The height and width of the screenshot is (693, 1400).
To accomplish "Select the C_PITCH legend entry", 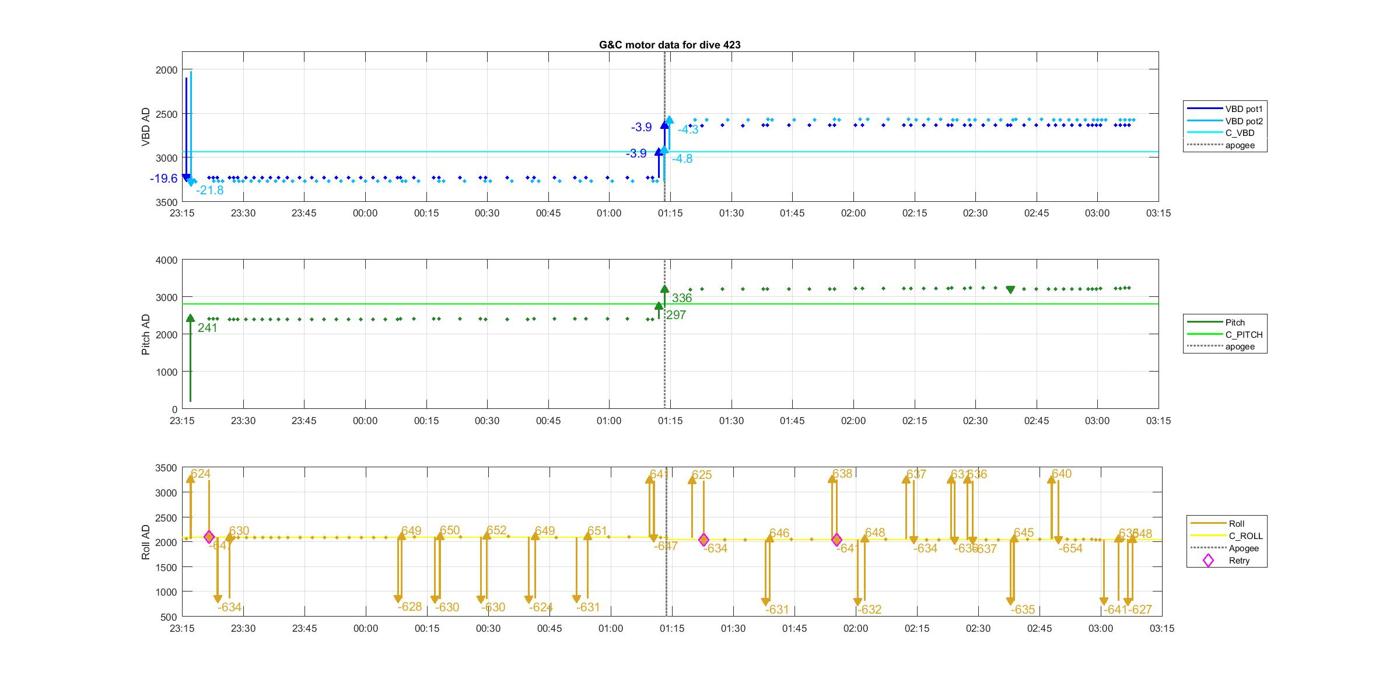I will pos(1223,335).
